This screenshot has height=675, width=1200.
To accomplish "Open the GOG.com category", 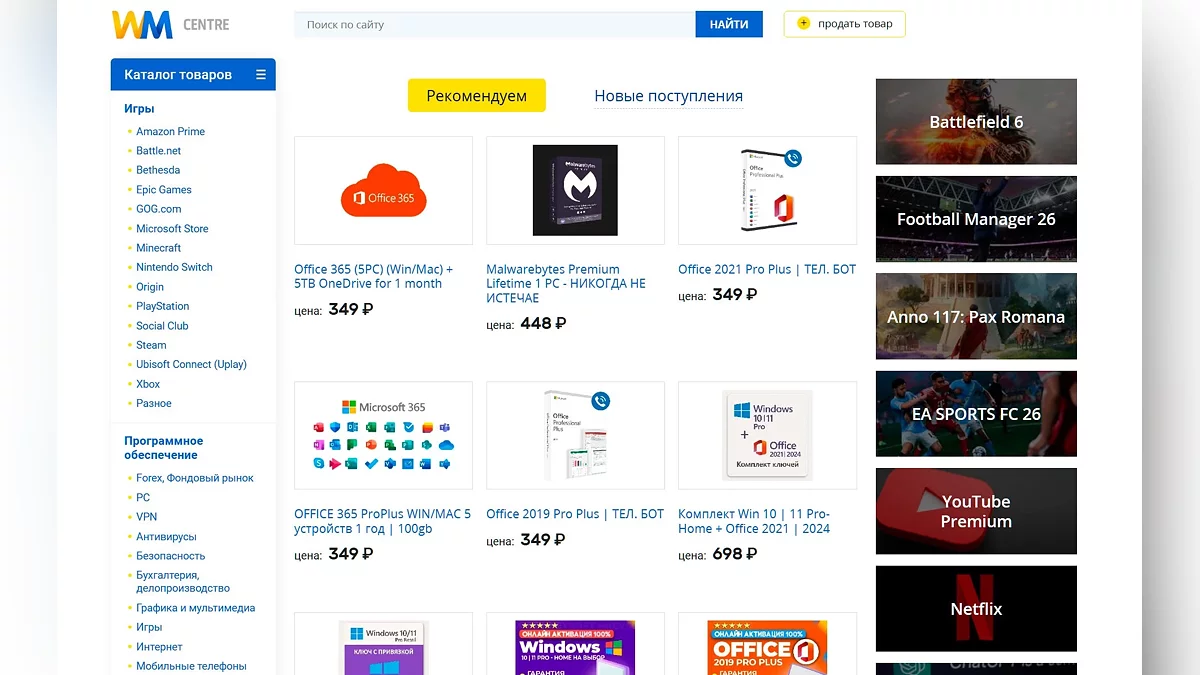I will [x=159, y=209].
